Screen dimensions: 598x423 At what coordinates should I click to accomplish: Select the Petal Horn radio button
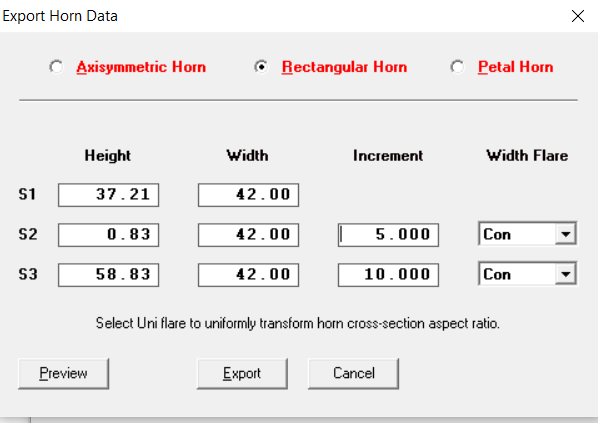457,67
